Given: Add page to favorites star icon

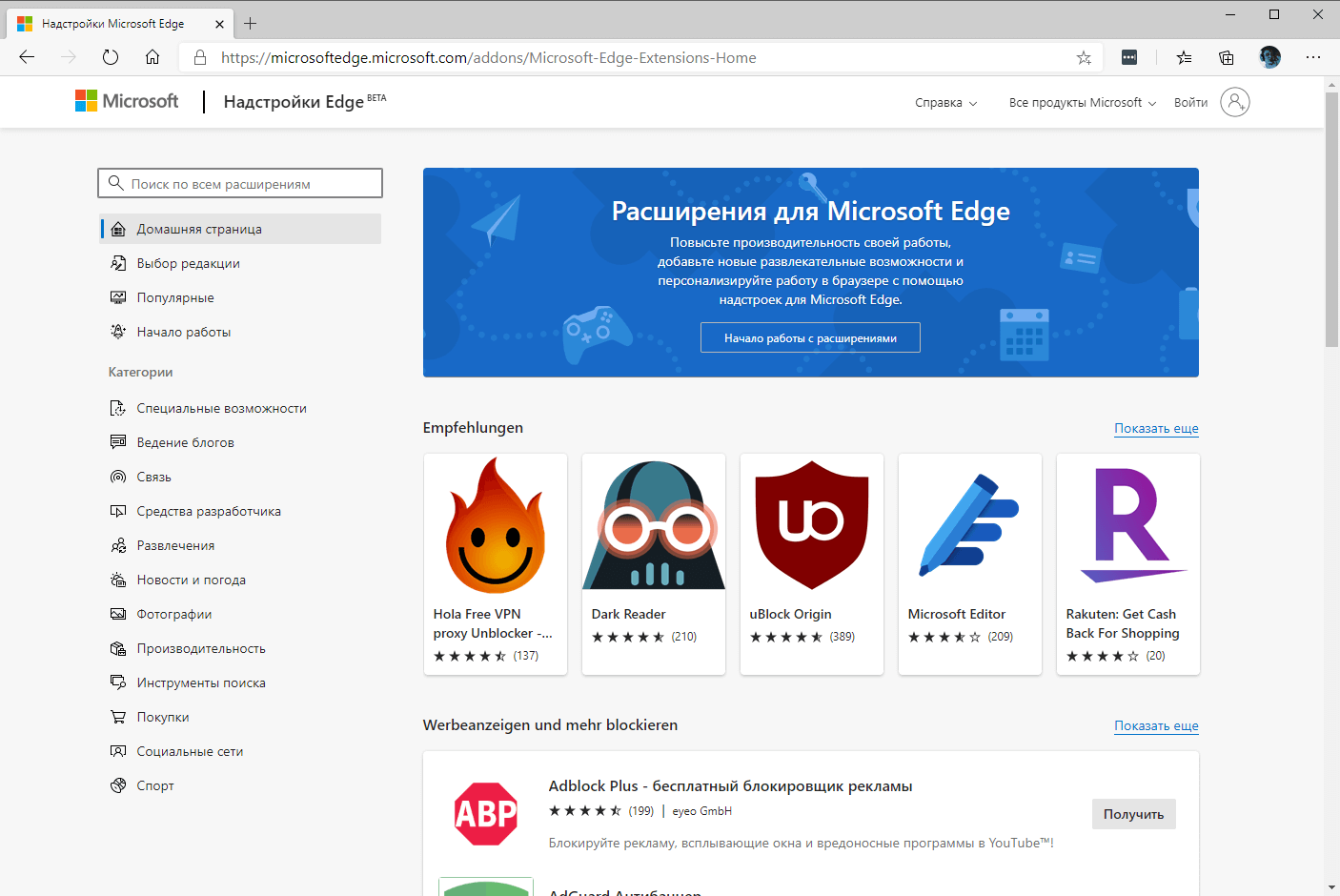Looking at the screenshot, I should coord(1084,58).
